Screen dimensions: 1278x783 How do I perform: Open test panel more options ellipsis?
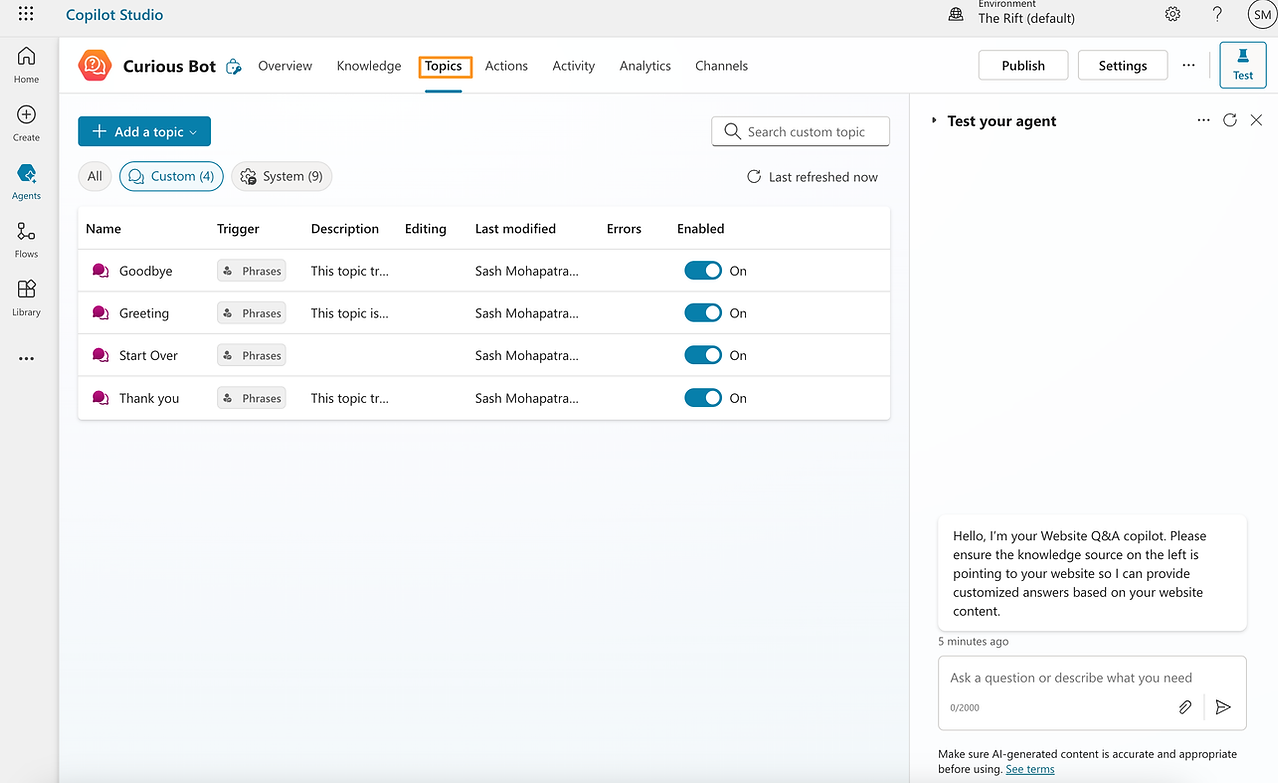pos(1203,120)
